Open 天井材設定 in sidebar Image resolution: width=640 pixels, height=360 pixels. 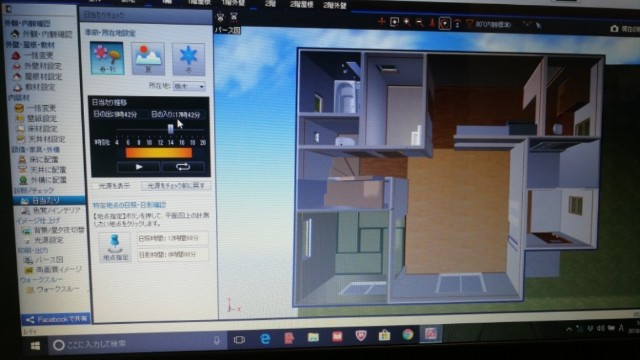coord(41,139)
